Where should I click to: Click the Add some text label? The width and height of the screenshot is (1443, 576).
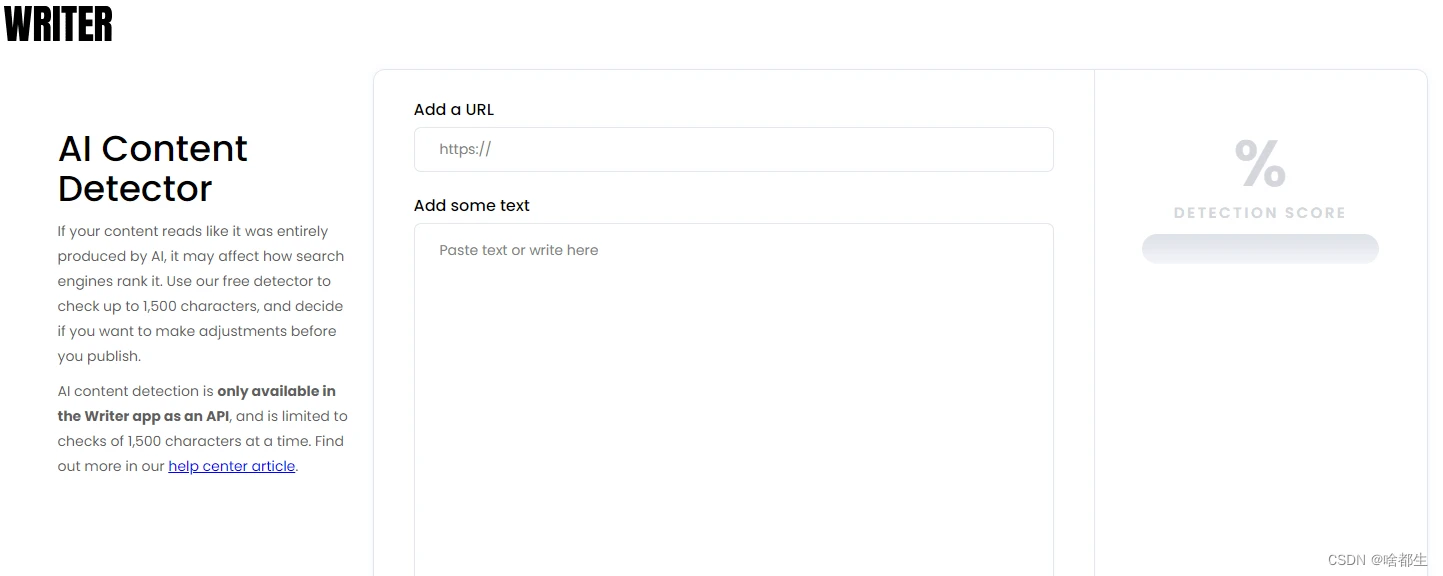click(472, 206)
